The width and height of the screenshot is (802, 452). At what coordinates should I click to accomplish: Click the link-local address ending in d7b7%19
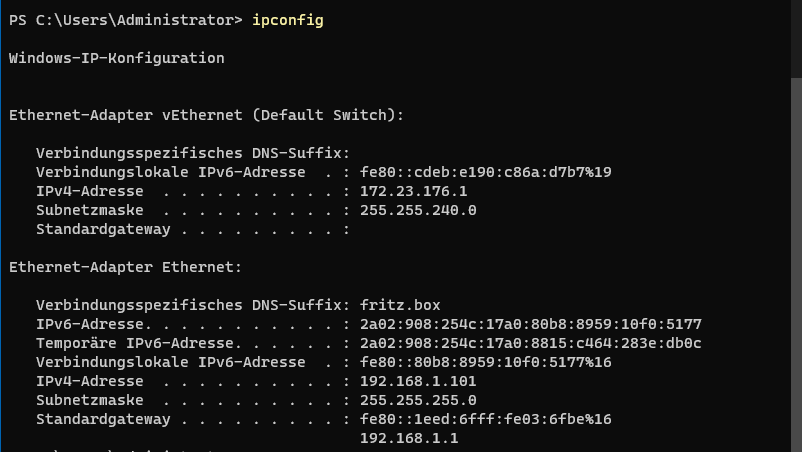[x=485, y=172]
